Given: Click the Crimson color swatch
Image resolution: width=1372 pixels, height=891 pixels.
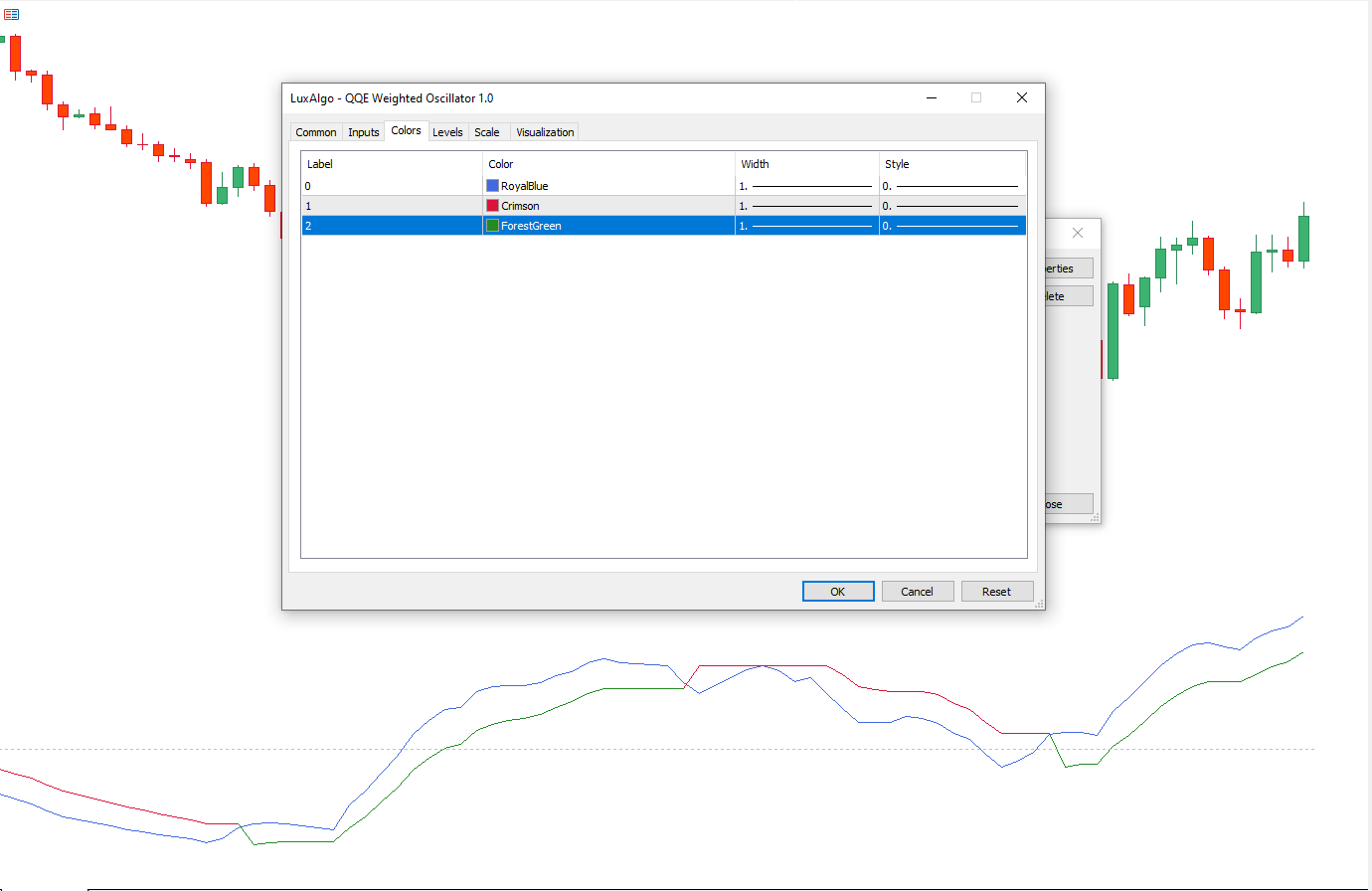Looking at the screenshot, I should pyautogui.click(x=492, y=206).
